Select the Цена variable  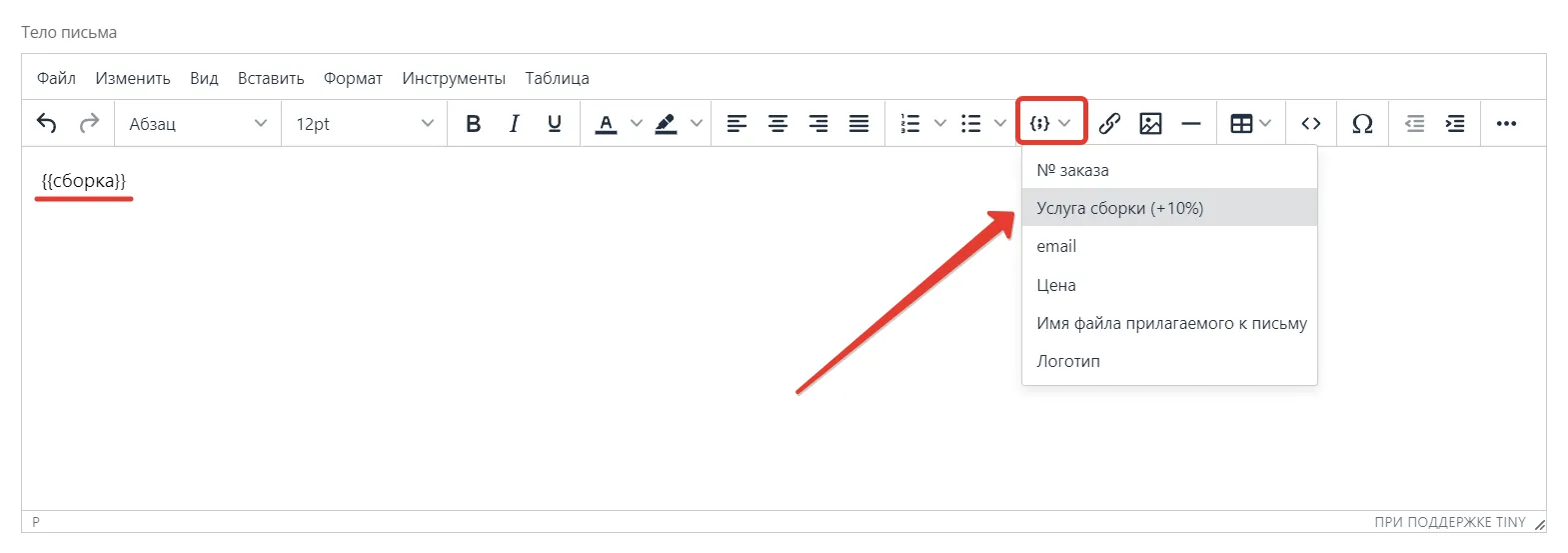pos(1169,285)
